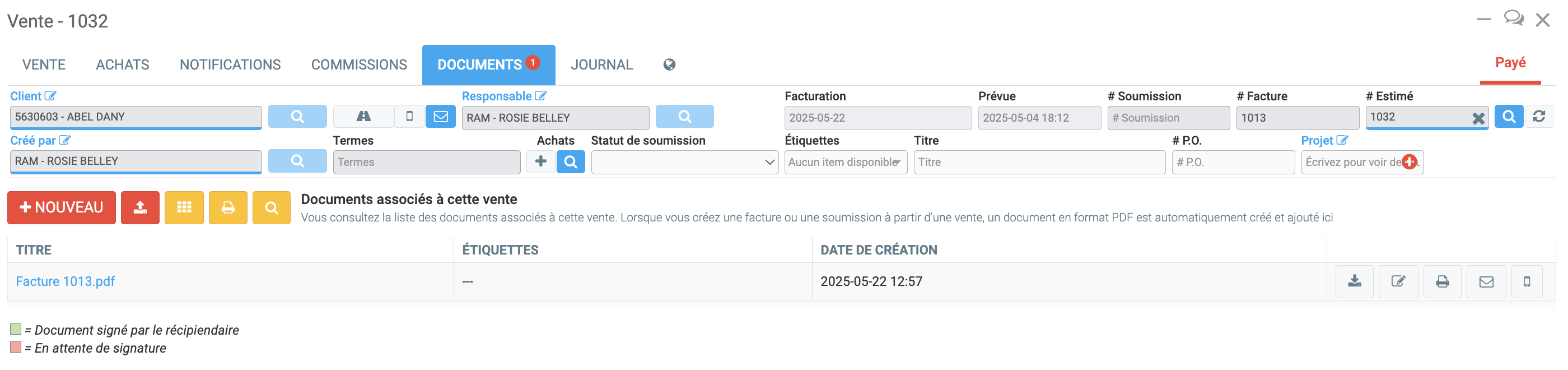This screenshot has width=1568, height=370.
Task: Download the Facture 1013.pdf document
Action: click(1354, 281)
